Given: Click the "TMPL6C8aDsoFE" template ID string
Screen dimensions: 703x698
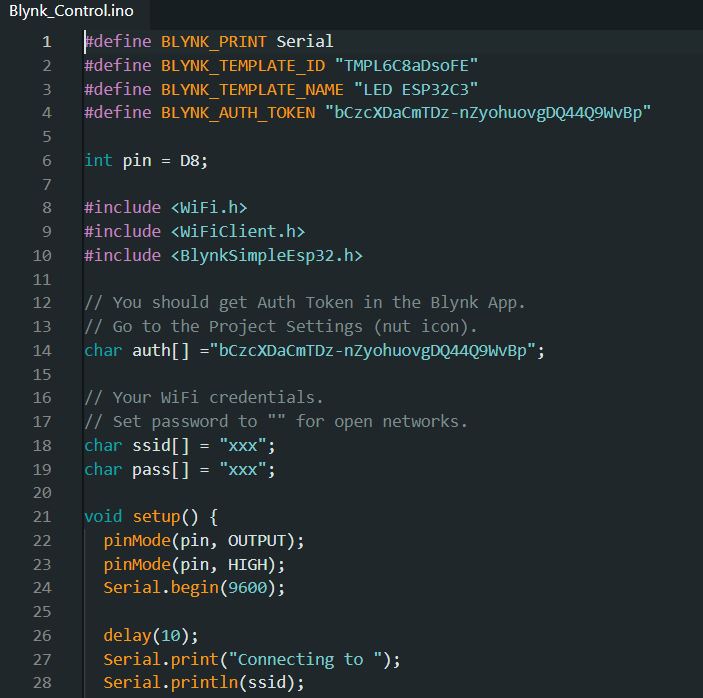Looking at the screenshot, I should [x=407, y=65].
